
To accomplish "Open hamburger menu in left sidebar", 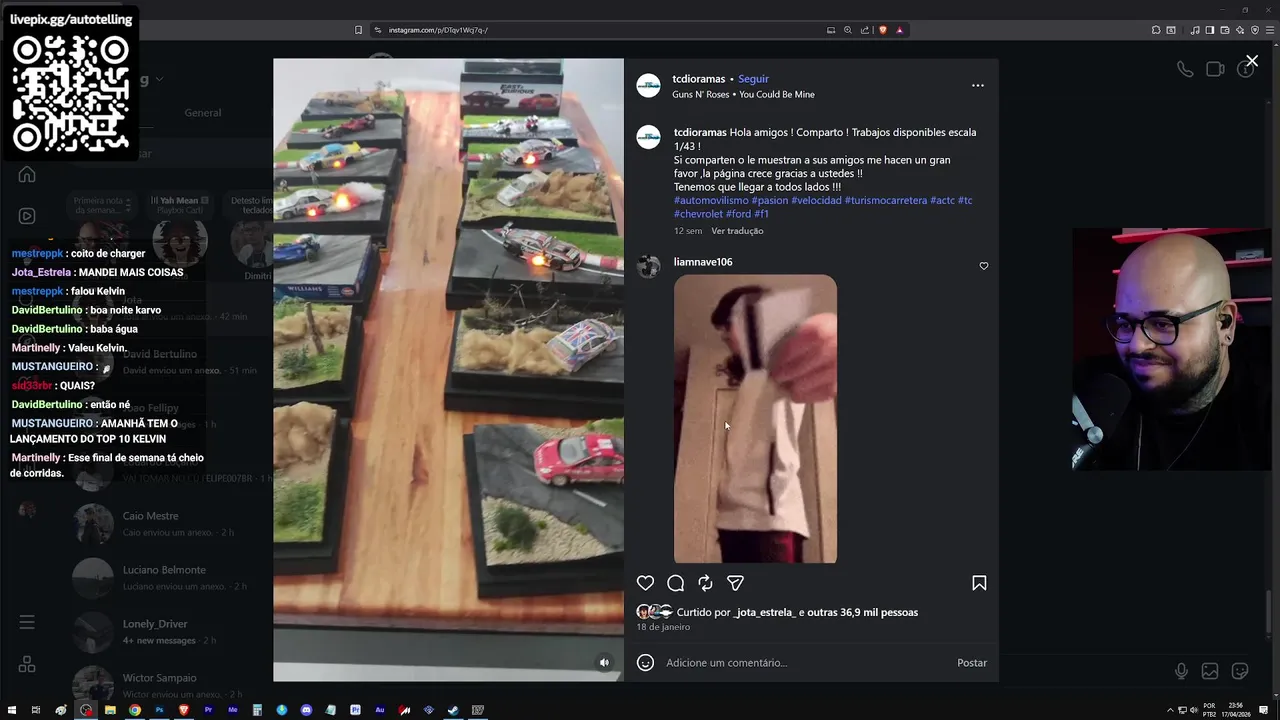I will [x=27, y=622].
